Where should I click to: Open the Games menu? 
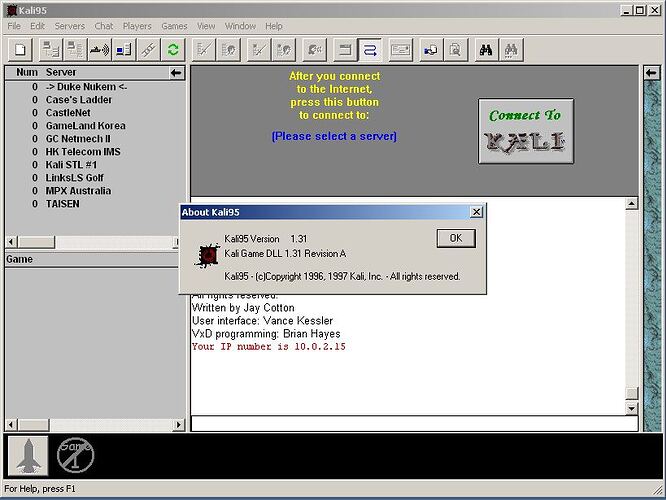click(174, 26)
